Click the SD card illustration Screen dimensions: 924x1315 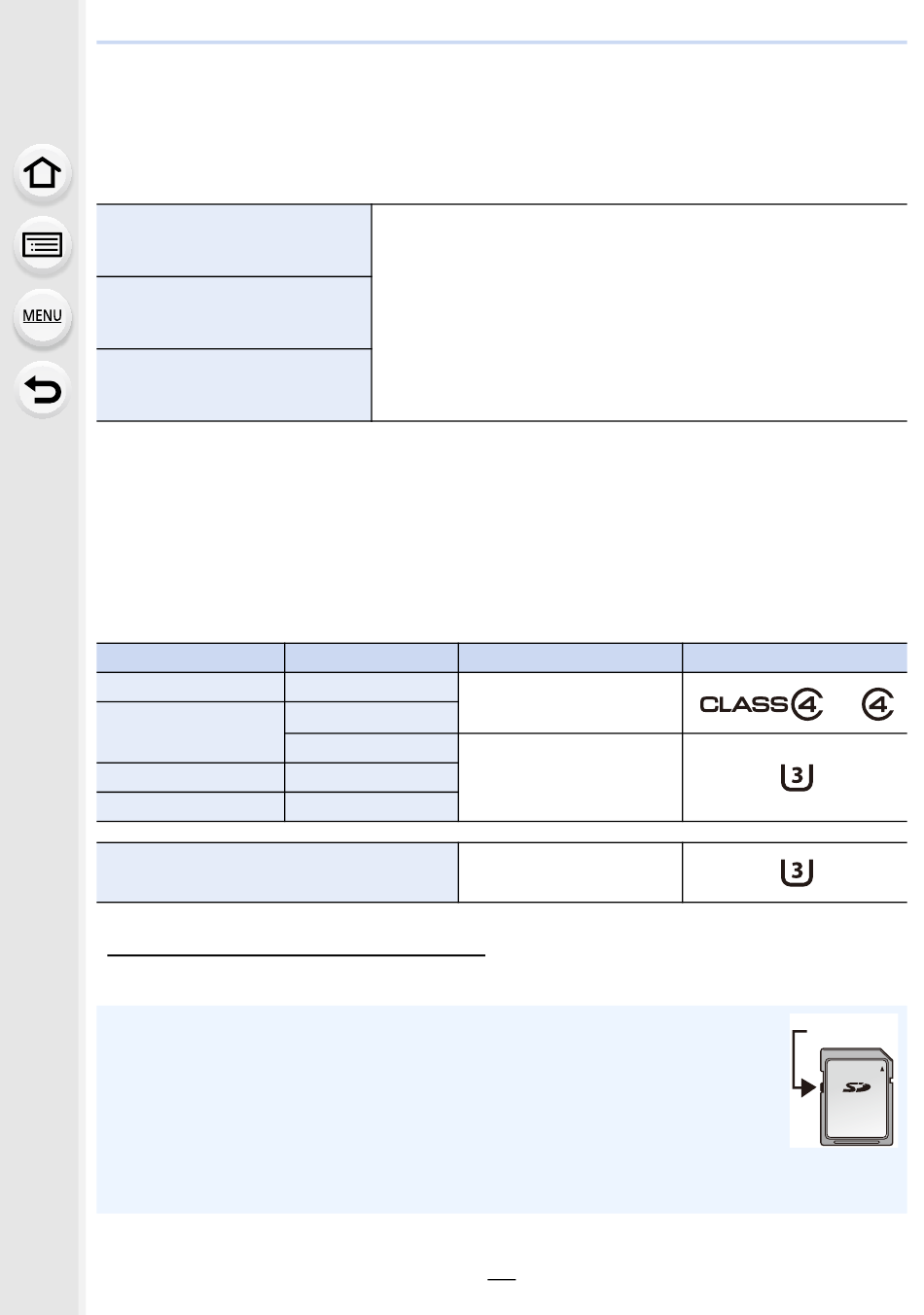pyautogui.click(x=856, y=1096)
